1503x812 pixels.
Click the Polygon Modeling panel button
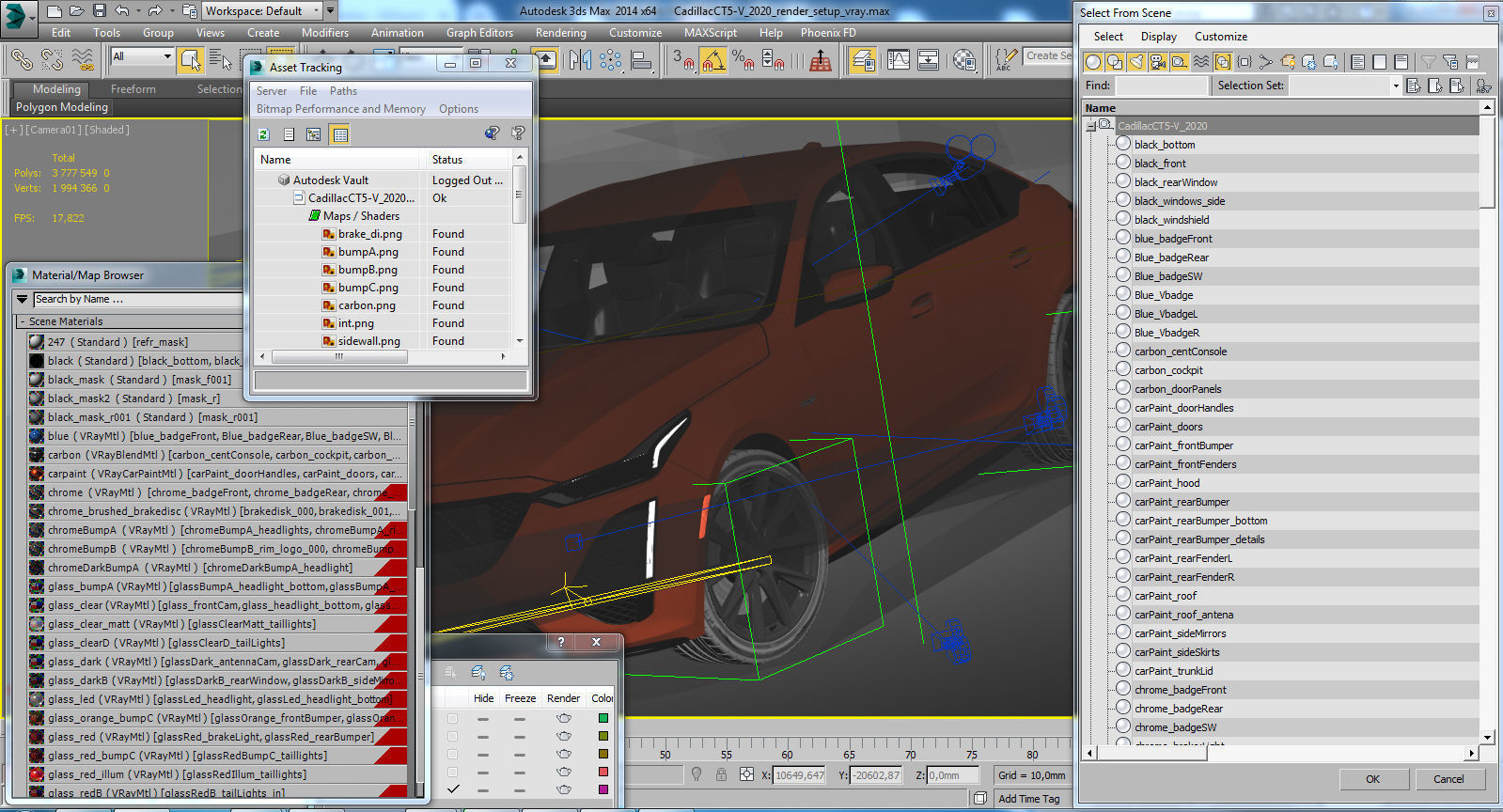pyautogui.click(x=62, y=107)
